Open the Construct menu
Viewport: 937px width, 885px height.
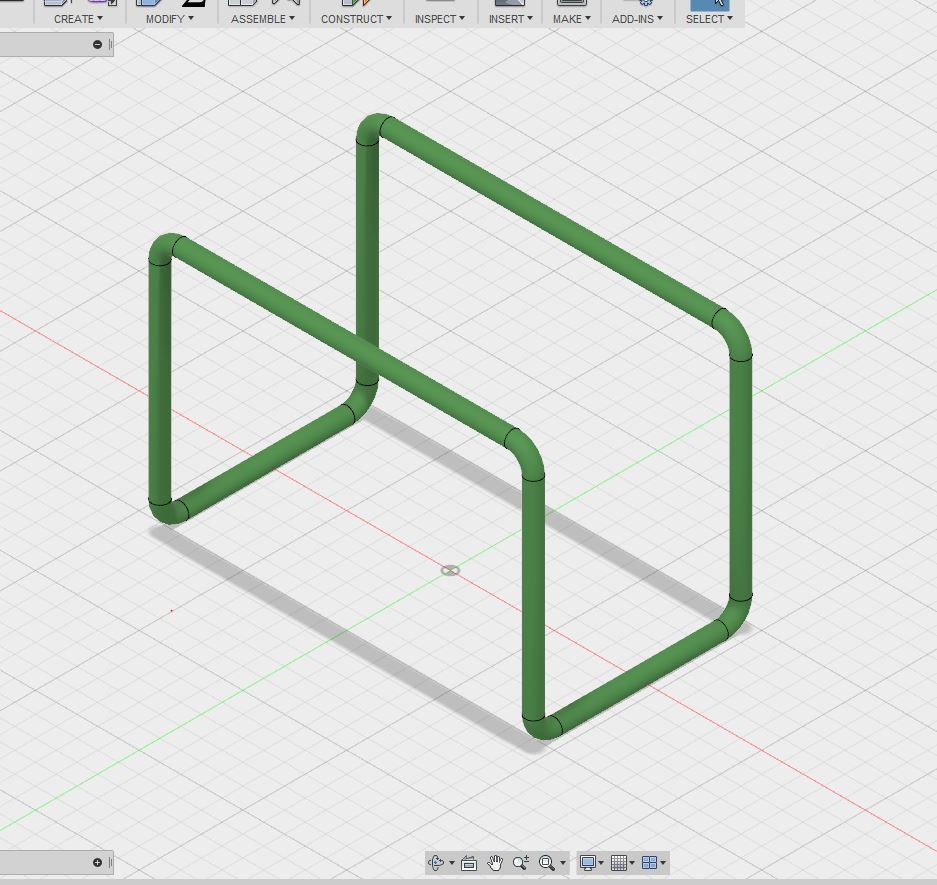pyautogui.click(x=356, y=19)
